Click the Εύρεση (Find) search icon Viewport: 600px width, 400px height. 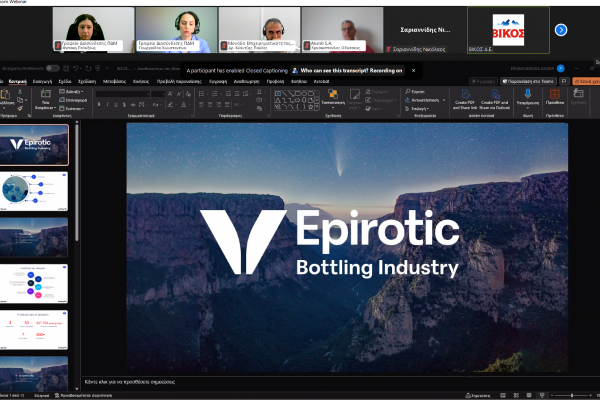point(415,91)
